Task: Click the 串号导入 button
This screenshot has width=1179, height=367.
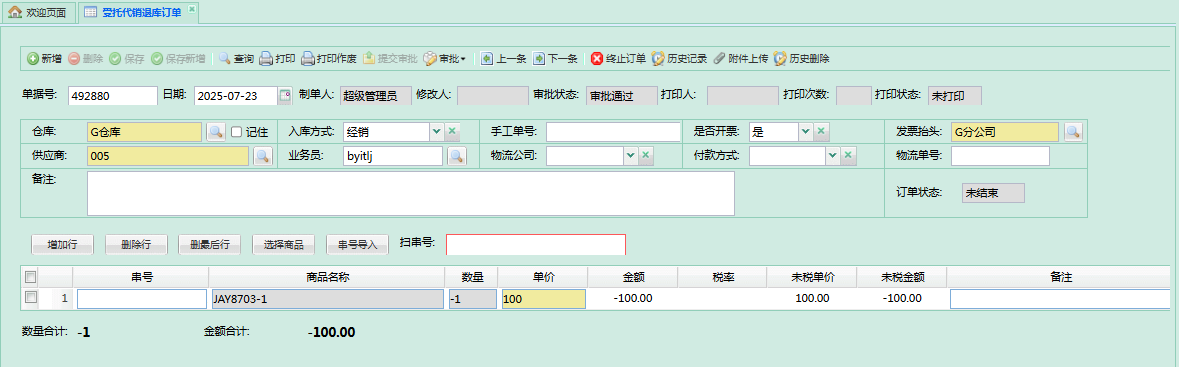Action: [357, 244]
